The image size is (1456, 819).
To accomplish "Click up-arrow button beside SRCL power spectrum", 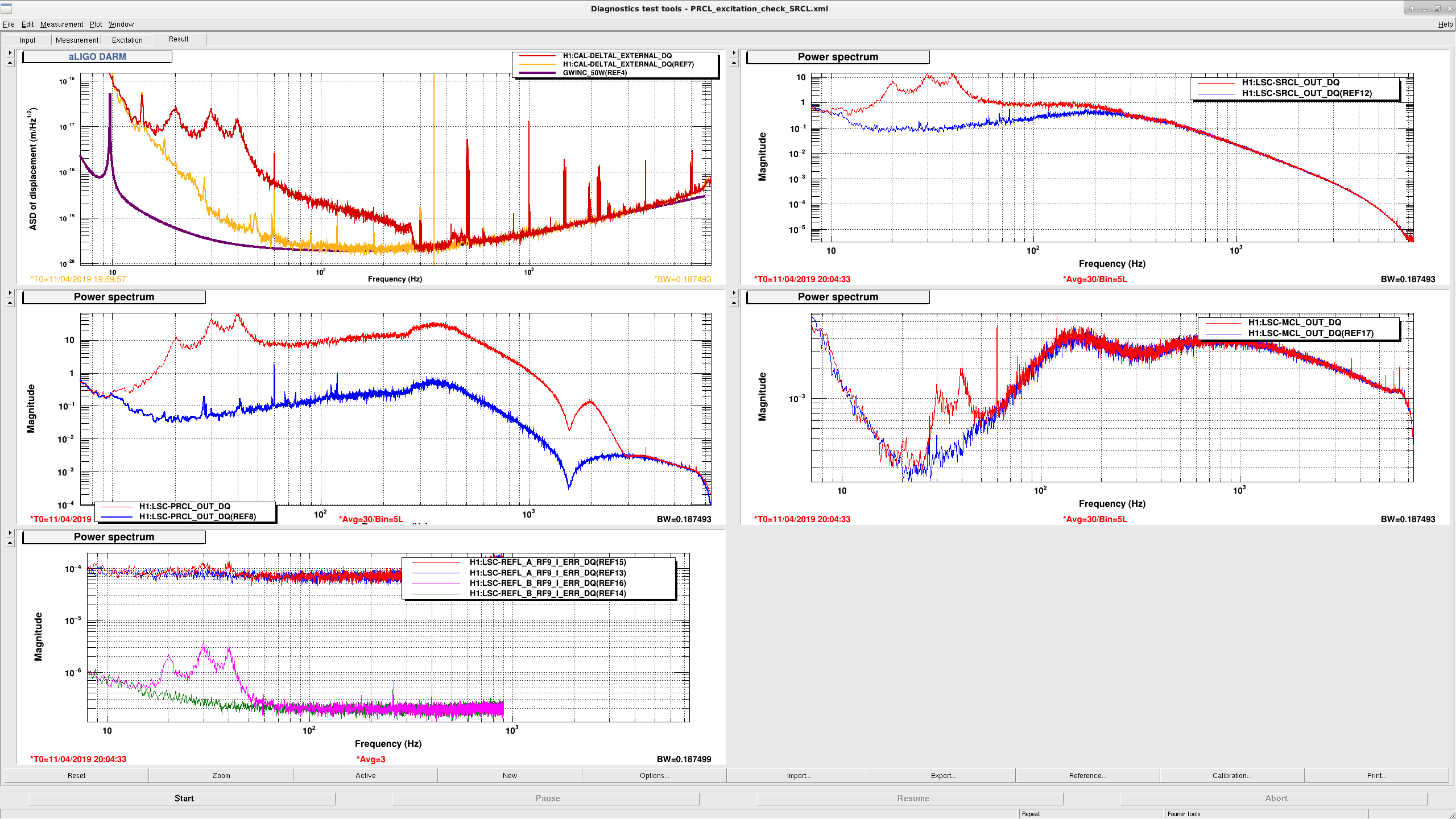I will point(734,63).
